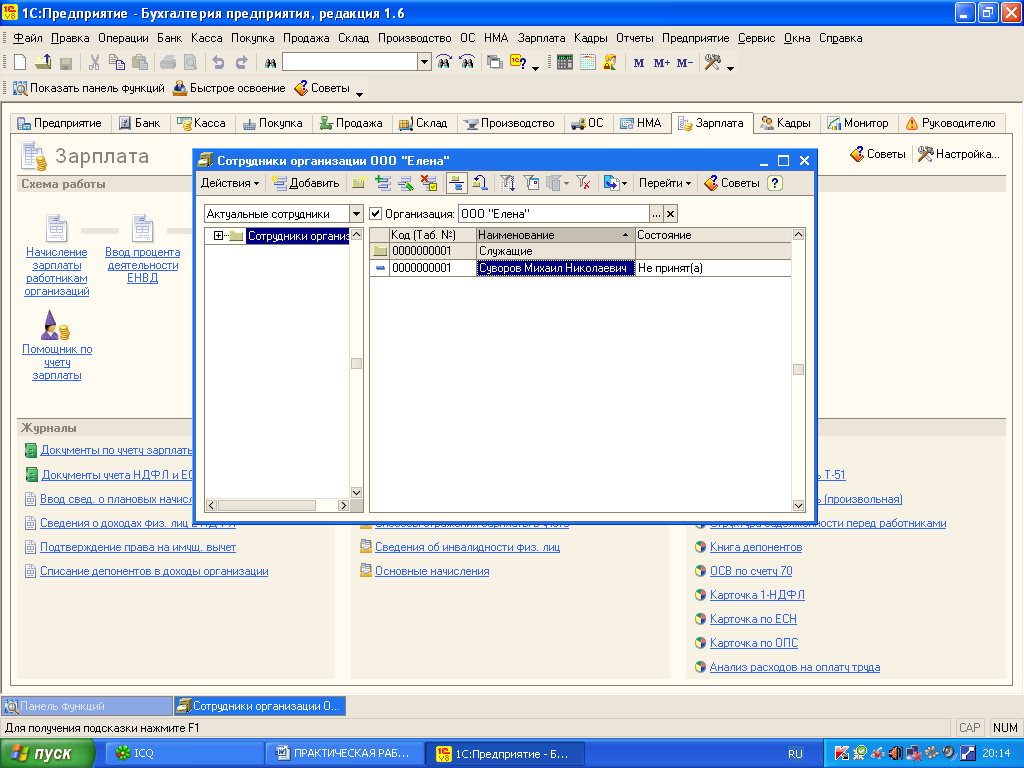This screenshot has width=1024, height=768.
Task: Open the Операции menu
Action: pyautogui.click(x=123, y=38)
